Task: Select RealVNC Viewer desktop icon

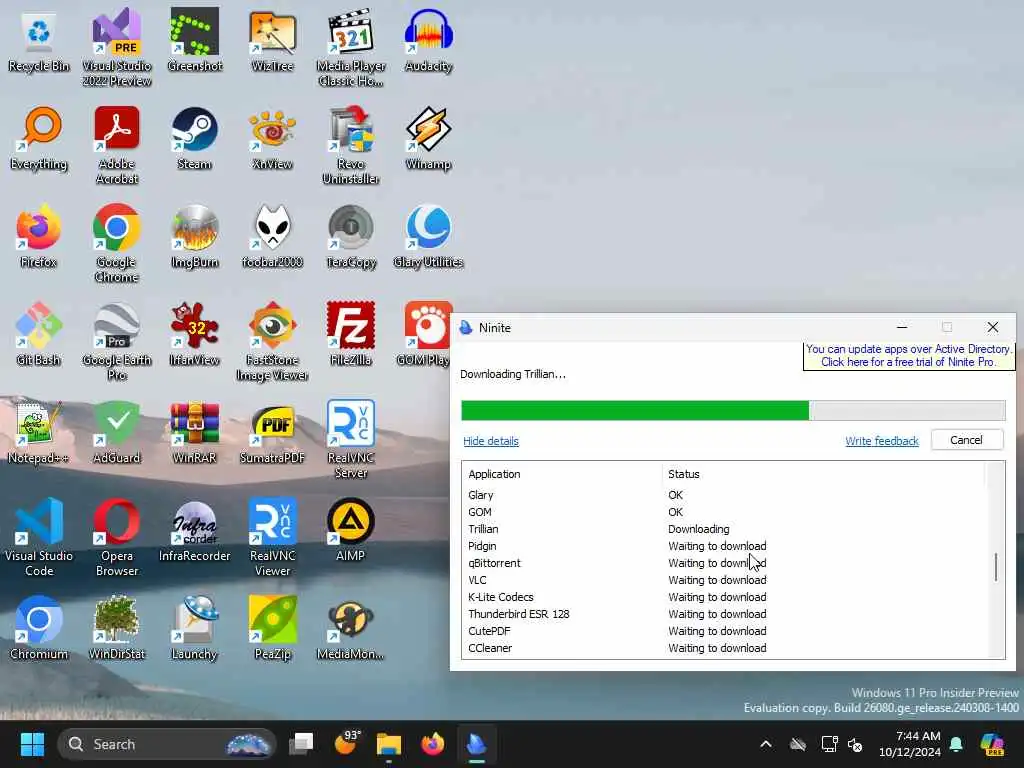Action: point(272,538)
